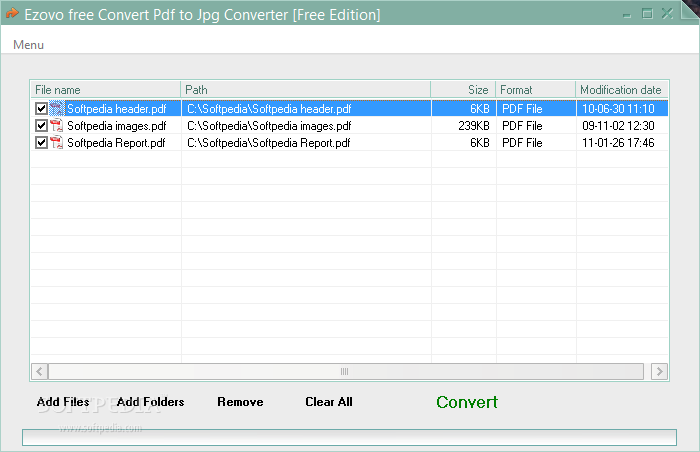Select the Softpedia header.pdf file name

[117, 109]
